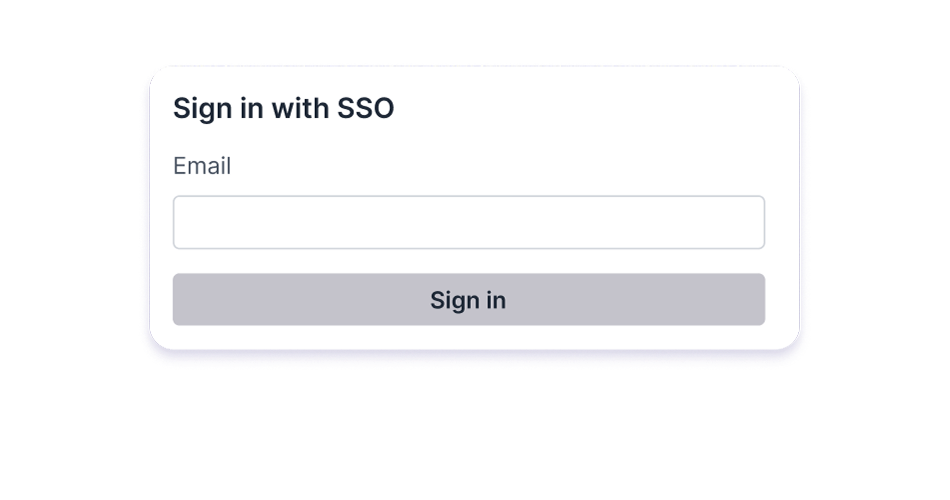
Task: Choose the Sign in submit button
Action: pos(468,300)
